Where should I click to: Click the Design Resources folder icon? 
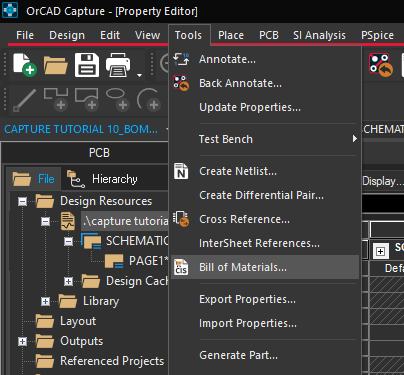pos(45,201)
